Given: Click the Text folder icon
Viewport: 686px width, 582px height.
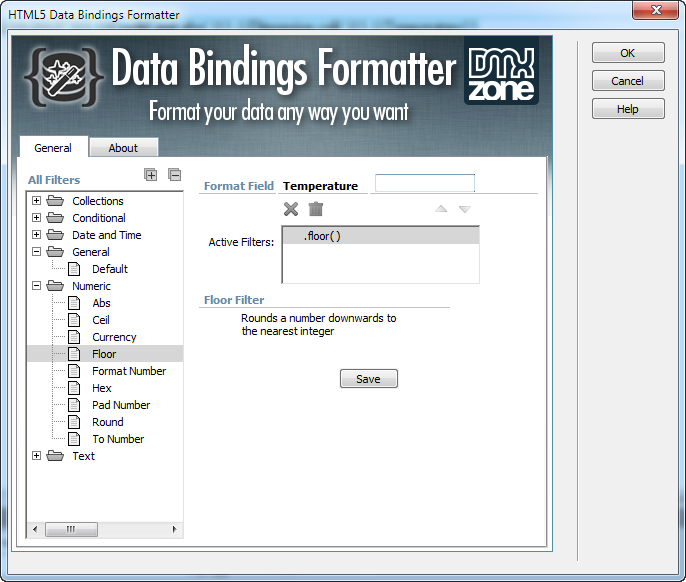Looking at the screenshot, I should tap(55, 456).
